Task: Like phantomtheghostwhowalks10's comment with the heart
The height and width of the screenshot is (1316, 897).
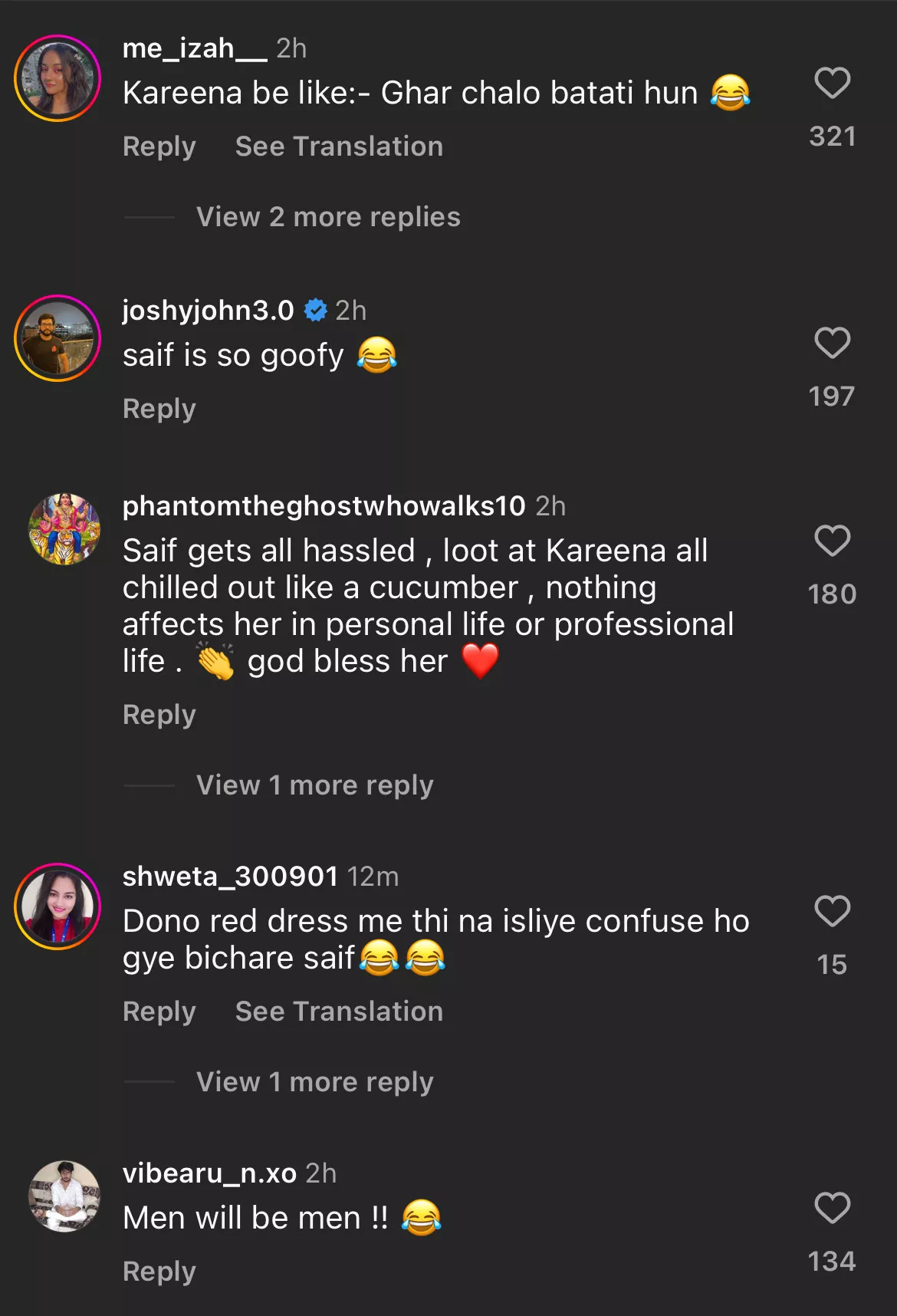Action: pos(832,541)
